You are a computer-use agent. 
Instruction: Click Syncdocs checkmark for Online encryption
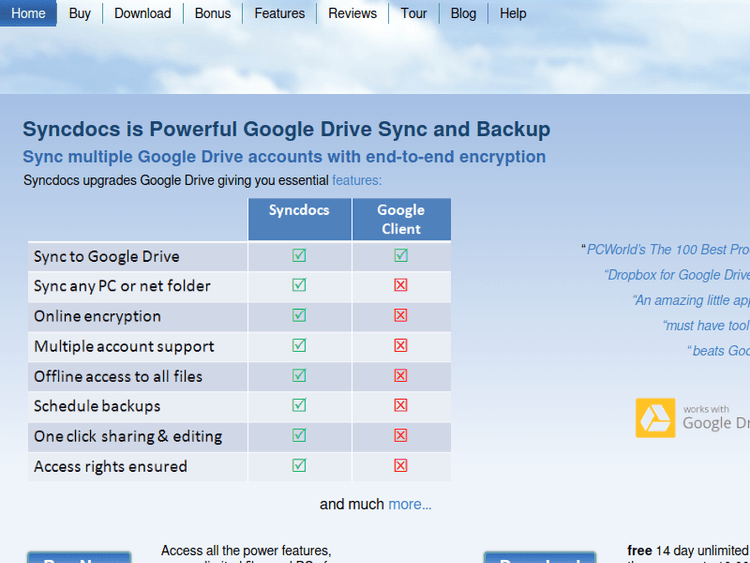(299, 315)
